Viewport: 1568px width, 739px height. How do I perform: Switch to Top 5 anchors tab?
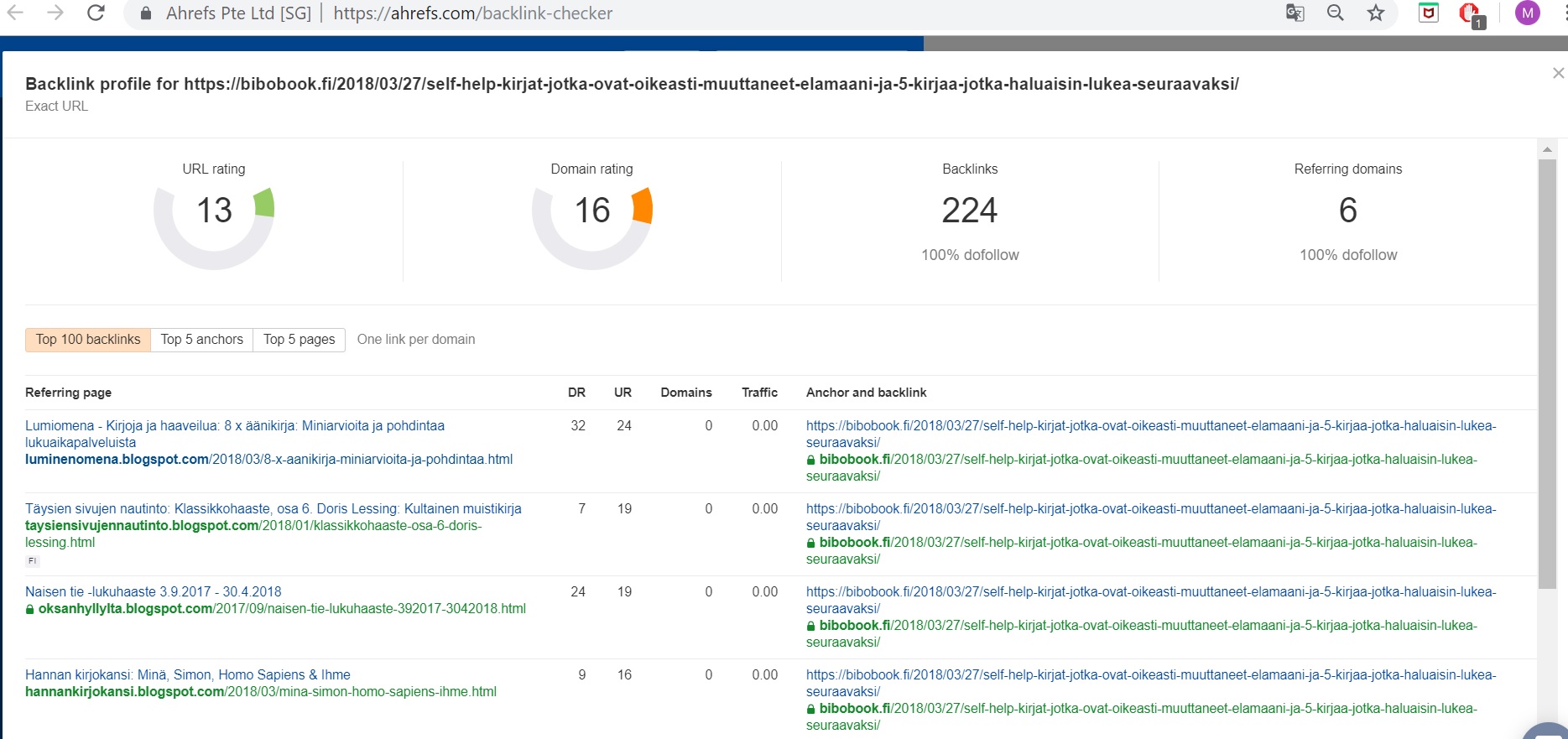coord(202,340)
